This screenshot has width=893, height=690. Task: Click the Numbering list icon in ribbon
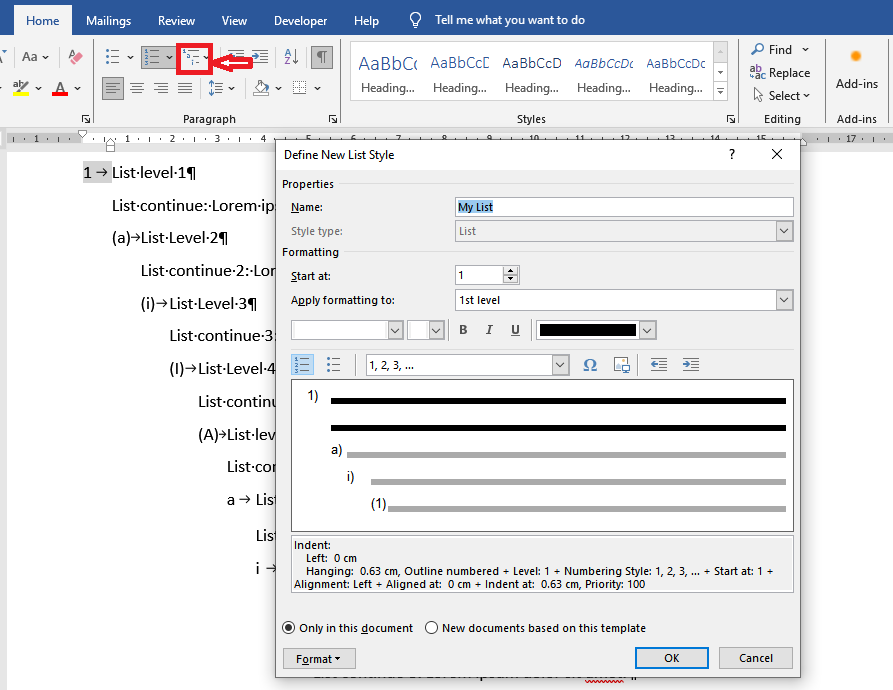(x=151, y=57)
